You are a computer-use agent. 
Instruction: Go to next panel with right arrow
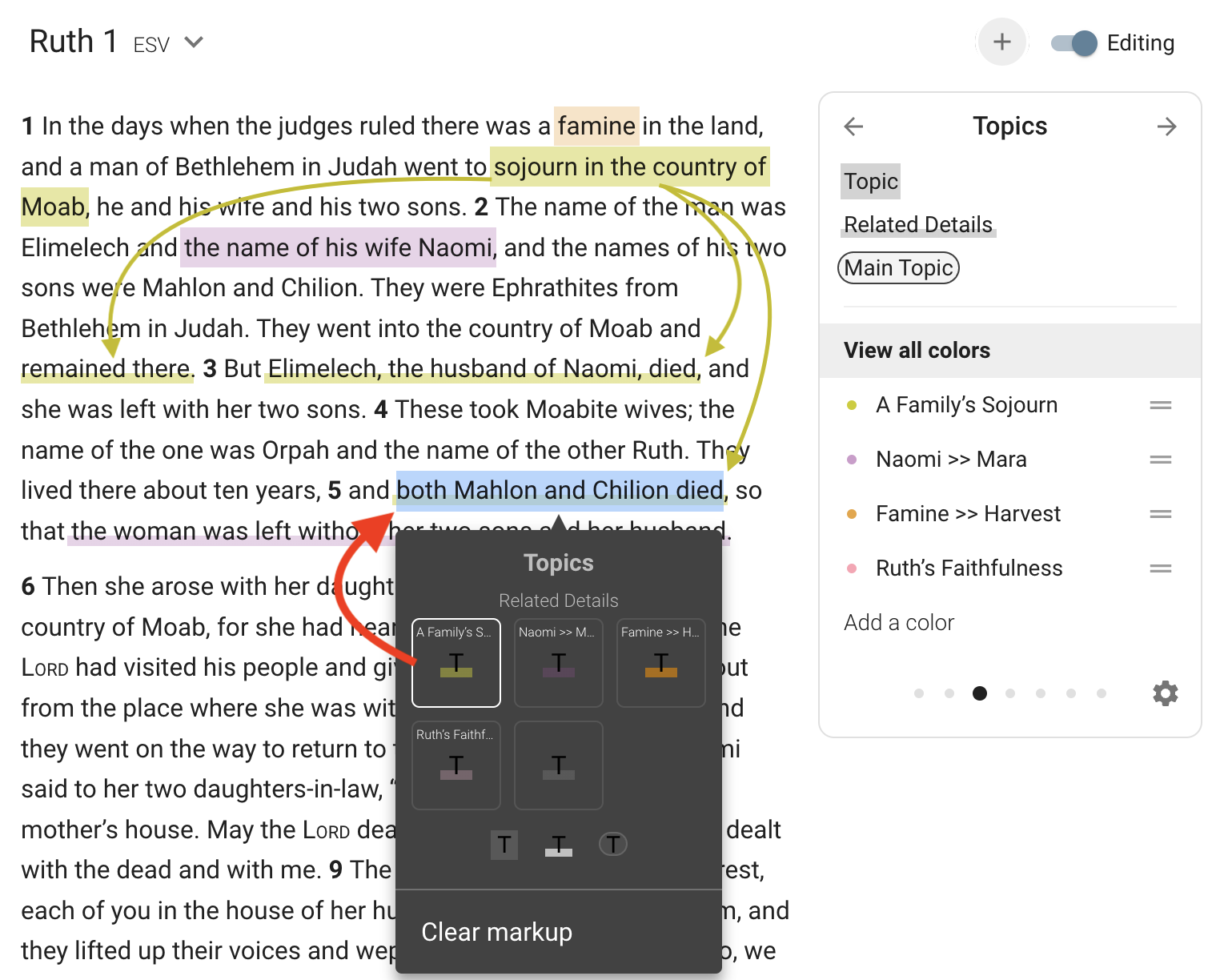click(x=1166, y=127)
